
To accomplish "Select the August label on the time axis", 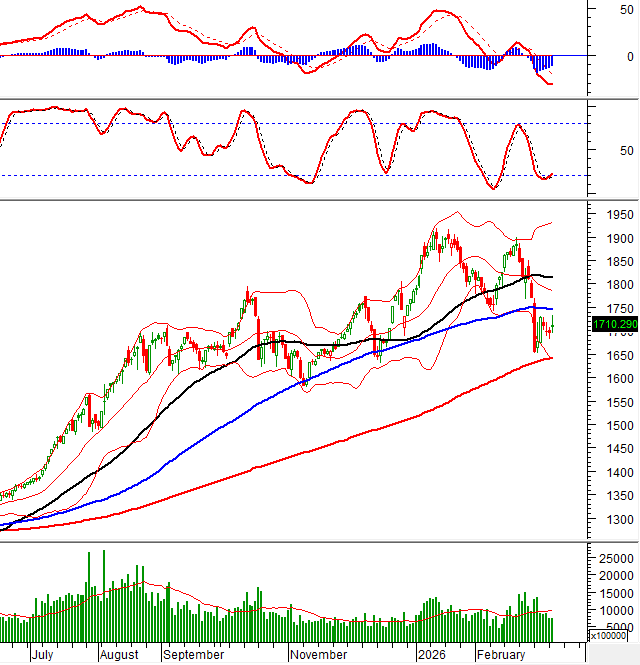I will point(120,655).
